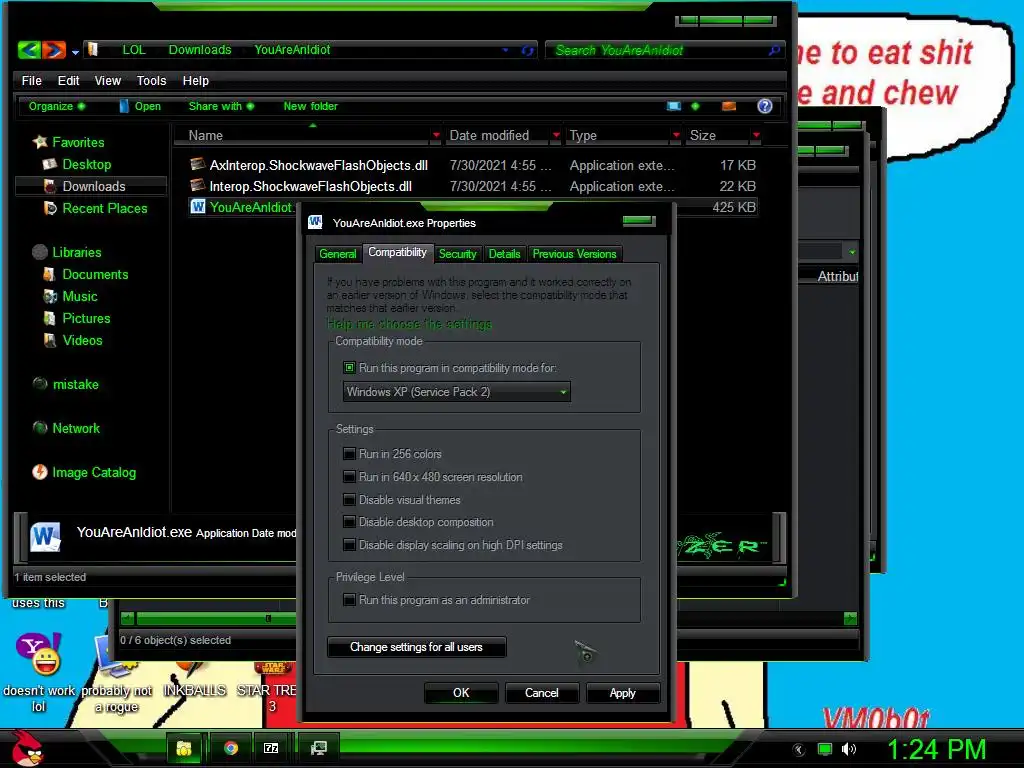1024x768 pixels.
Task: Switch to the Security tab
Action: tap(457, 254)
